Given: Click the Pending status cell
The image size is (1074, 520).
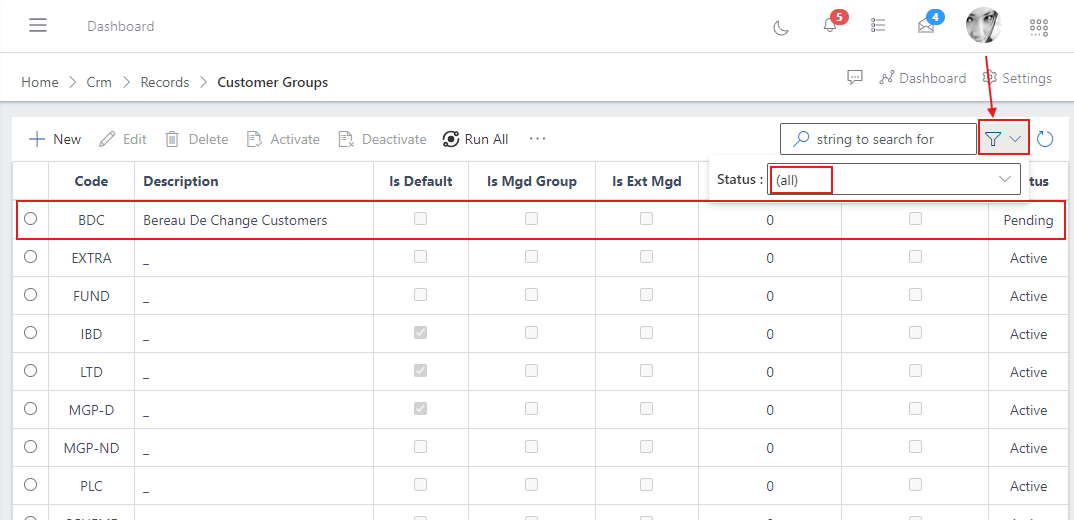Looking at the screenshot, I should 1028,221.
